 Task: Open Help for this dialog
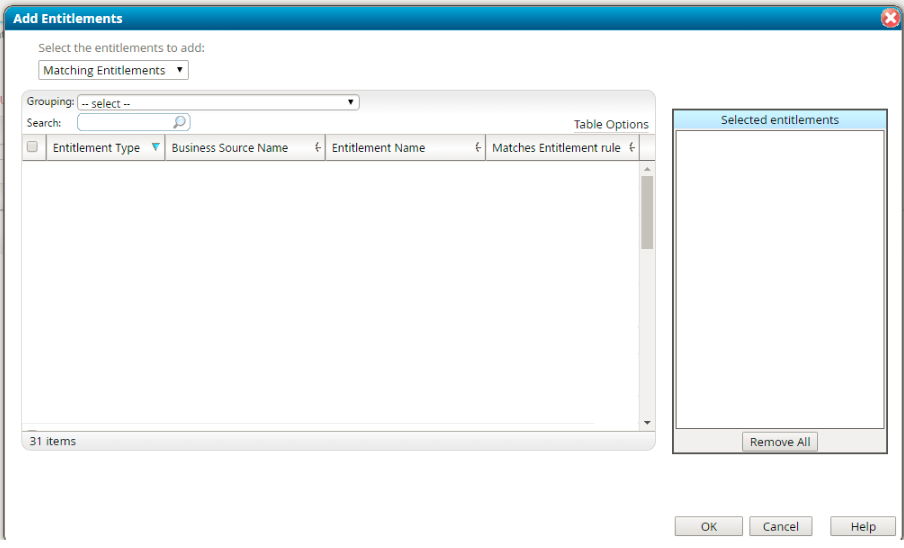coord(862,527)
